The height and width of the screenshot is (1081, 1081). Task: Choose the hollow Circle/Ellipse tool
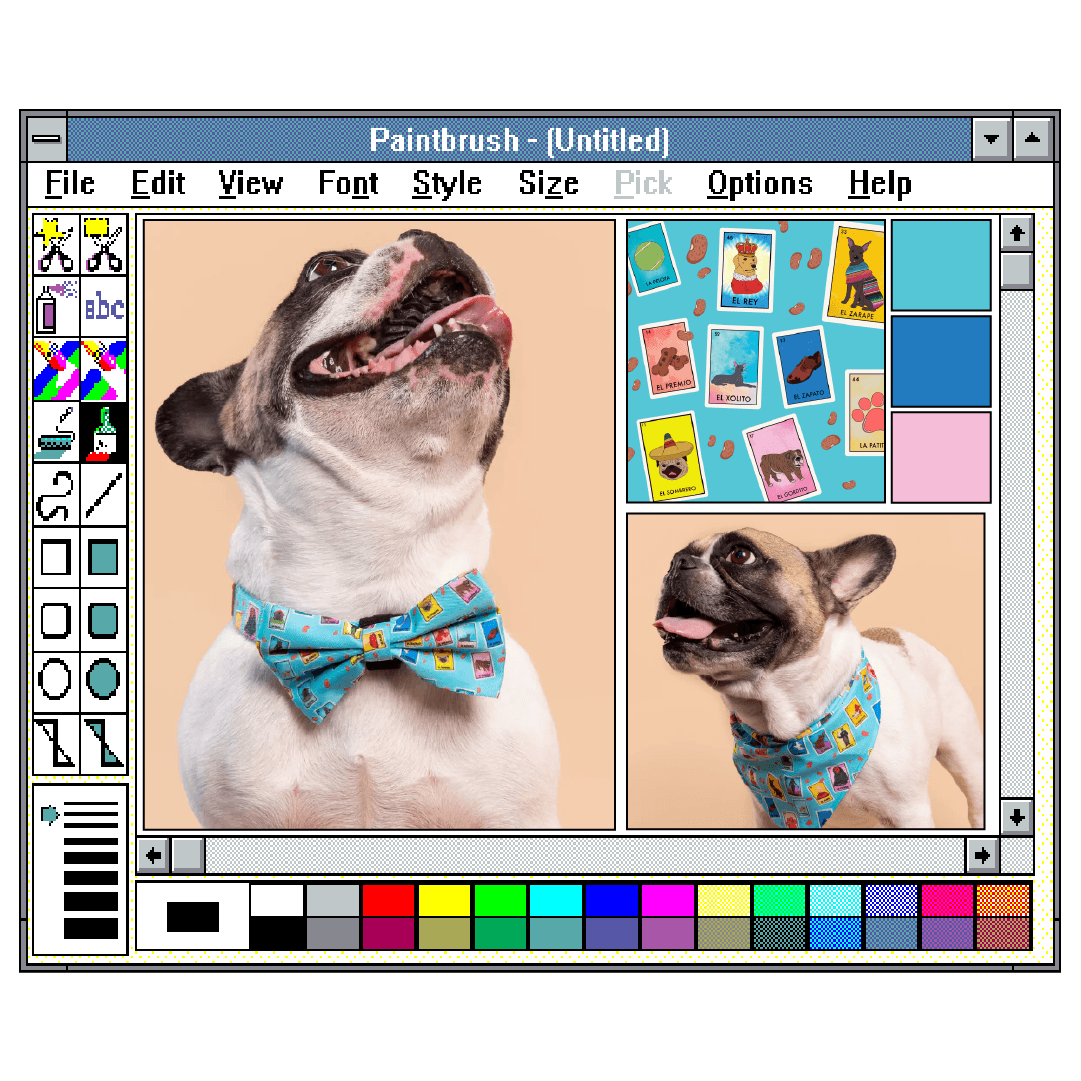(57, 682)
